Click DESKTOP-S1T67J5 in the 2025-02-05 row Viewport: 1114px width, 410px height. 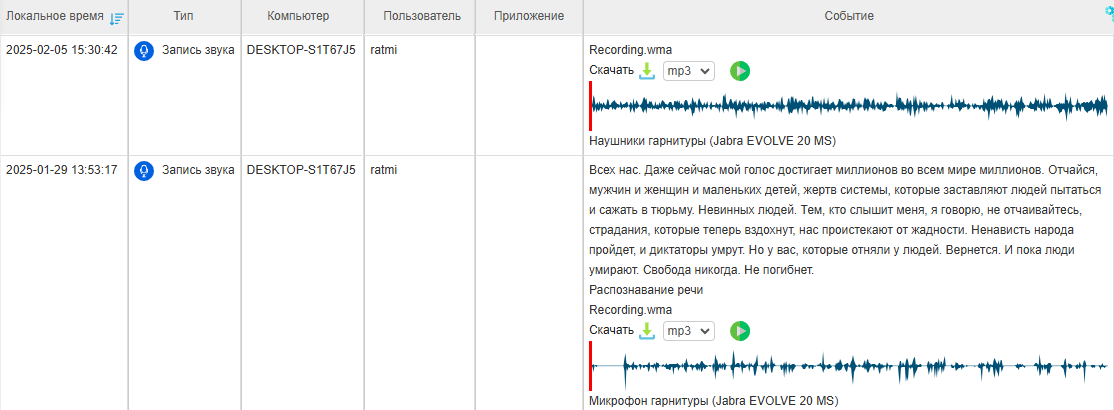[302, 50]
